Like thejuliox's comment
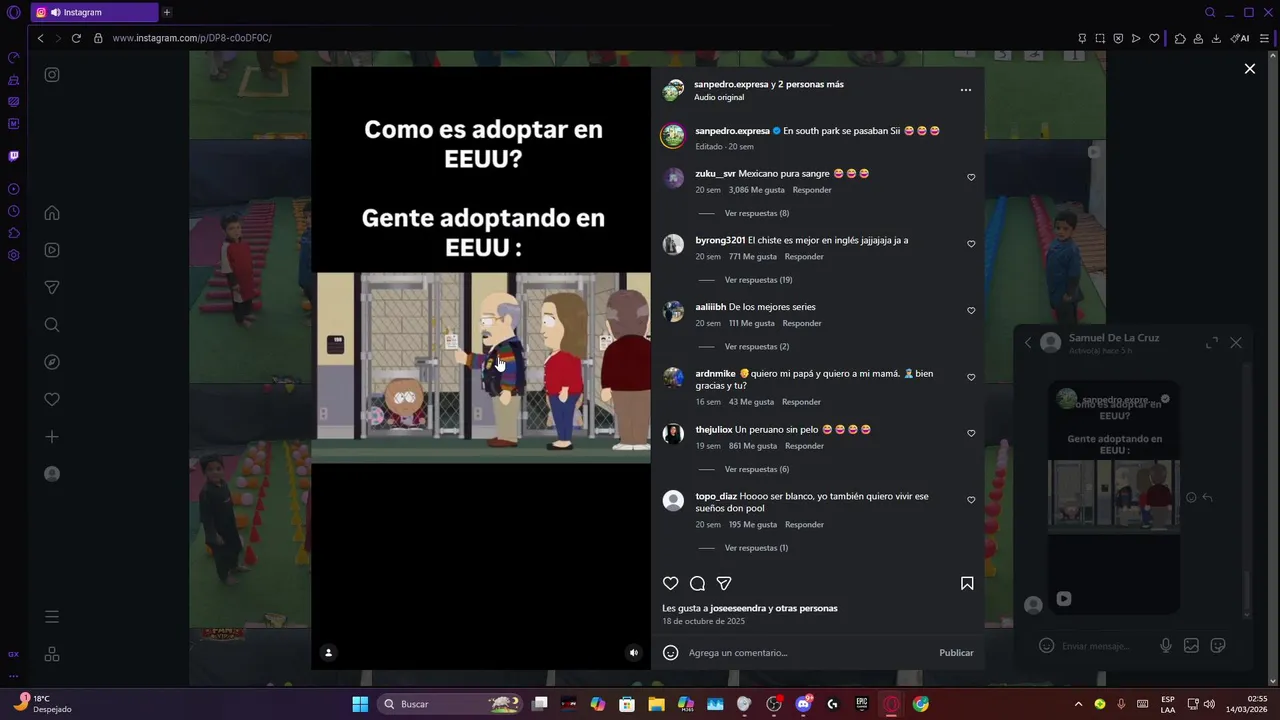 971,434
